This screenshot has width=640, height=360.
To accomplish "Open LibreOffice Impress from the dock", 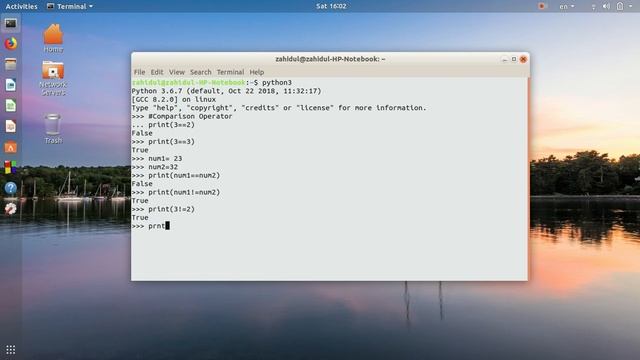I will click(x=11, y=126).
